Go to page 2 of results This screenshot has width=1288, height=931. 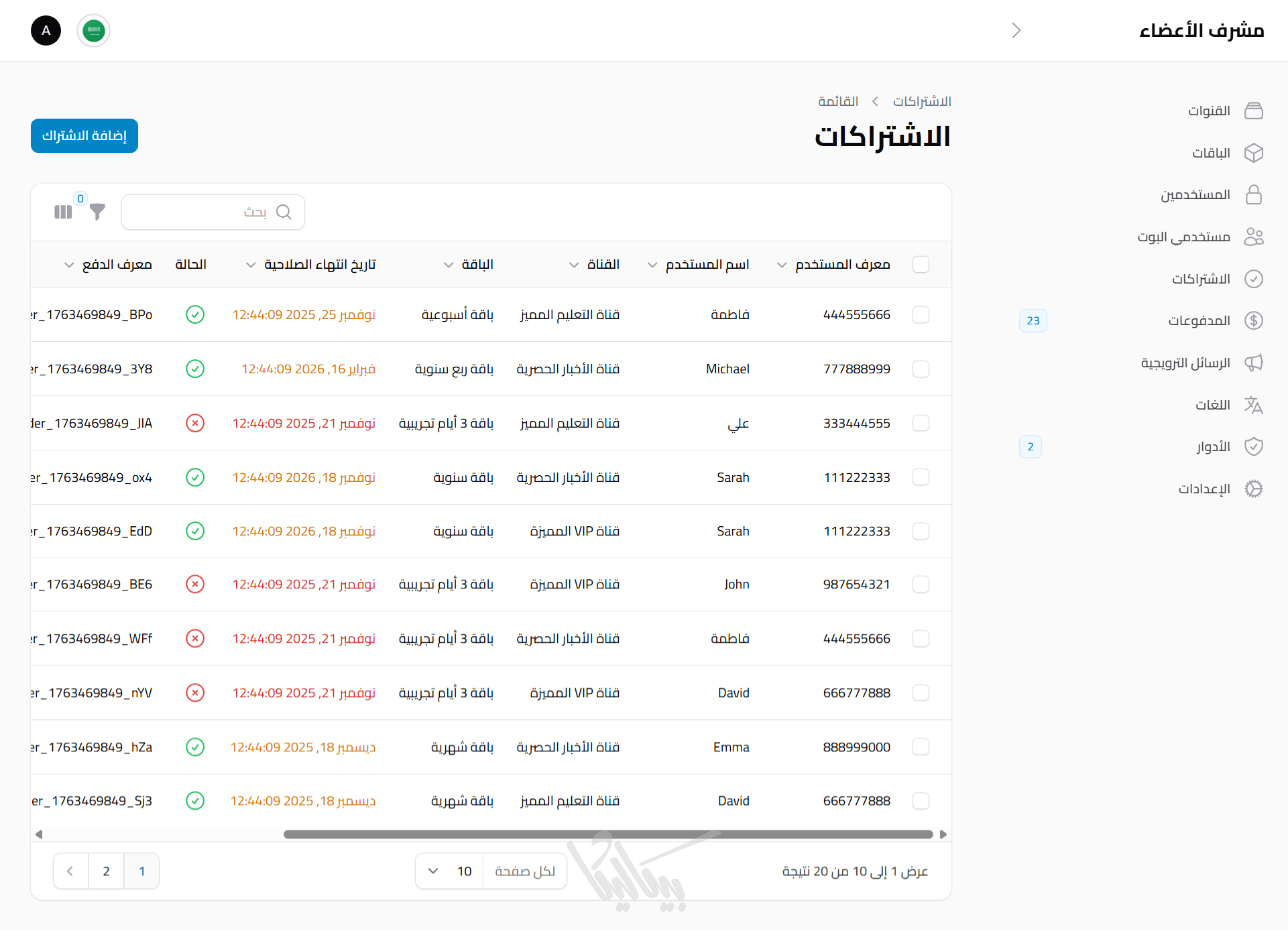[x=106, y=871]
